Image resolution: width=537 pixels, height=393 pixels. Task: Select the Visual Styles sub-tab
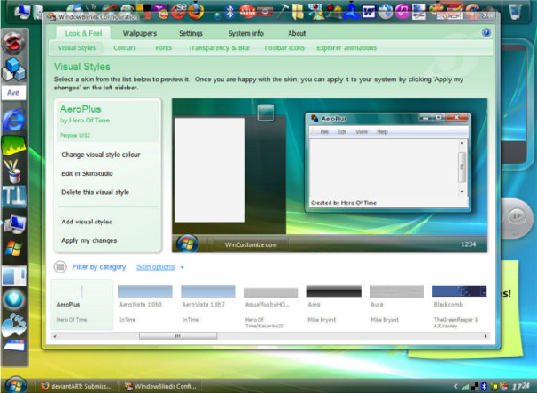pos(77,48)
